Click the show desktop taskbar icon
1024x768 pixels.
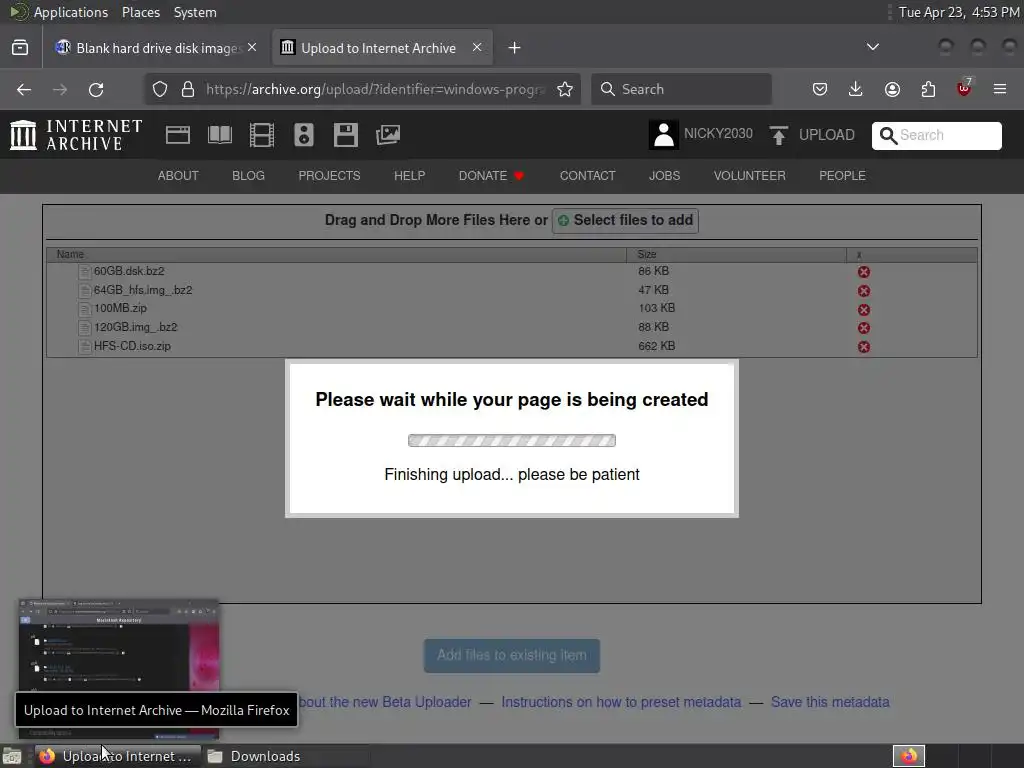12,756
